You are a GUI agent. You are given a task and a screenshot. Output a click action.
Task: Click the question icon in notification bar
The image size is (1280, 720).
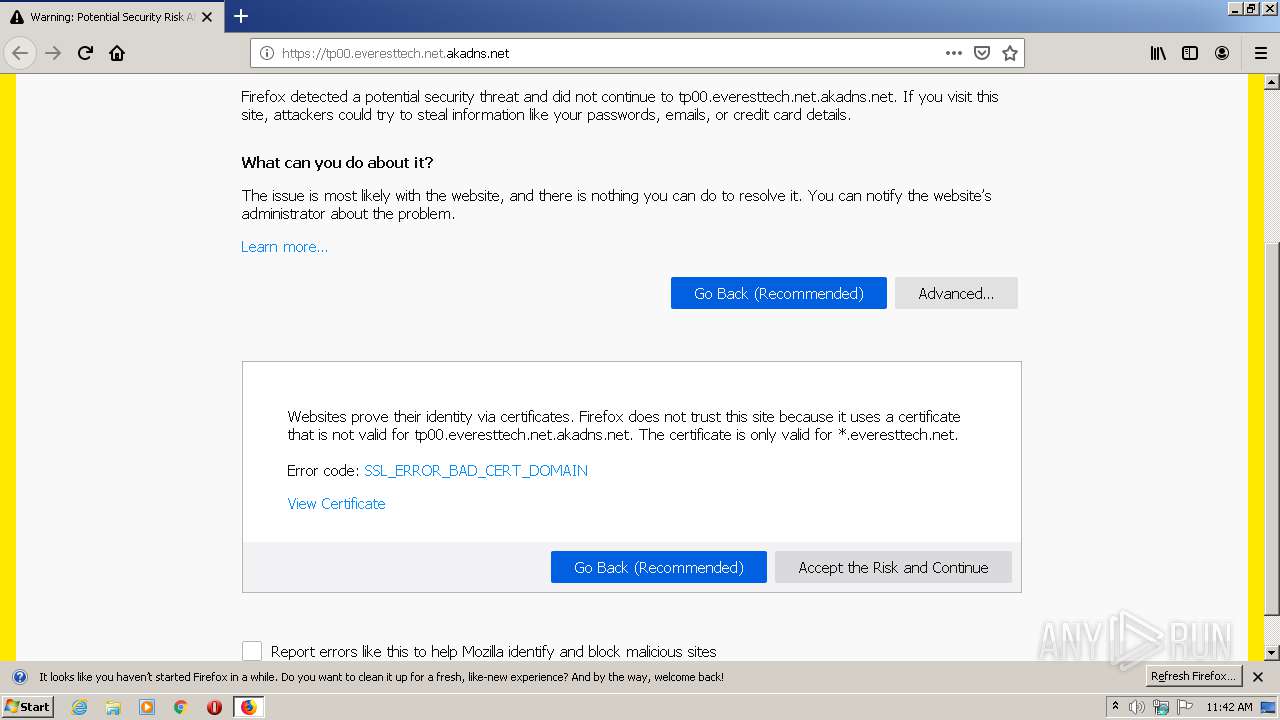point(20,677)
